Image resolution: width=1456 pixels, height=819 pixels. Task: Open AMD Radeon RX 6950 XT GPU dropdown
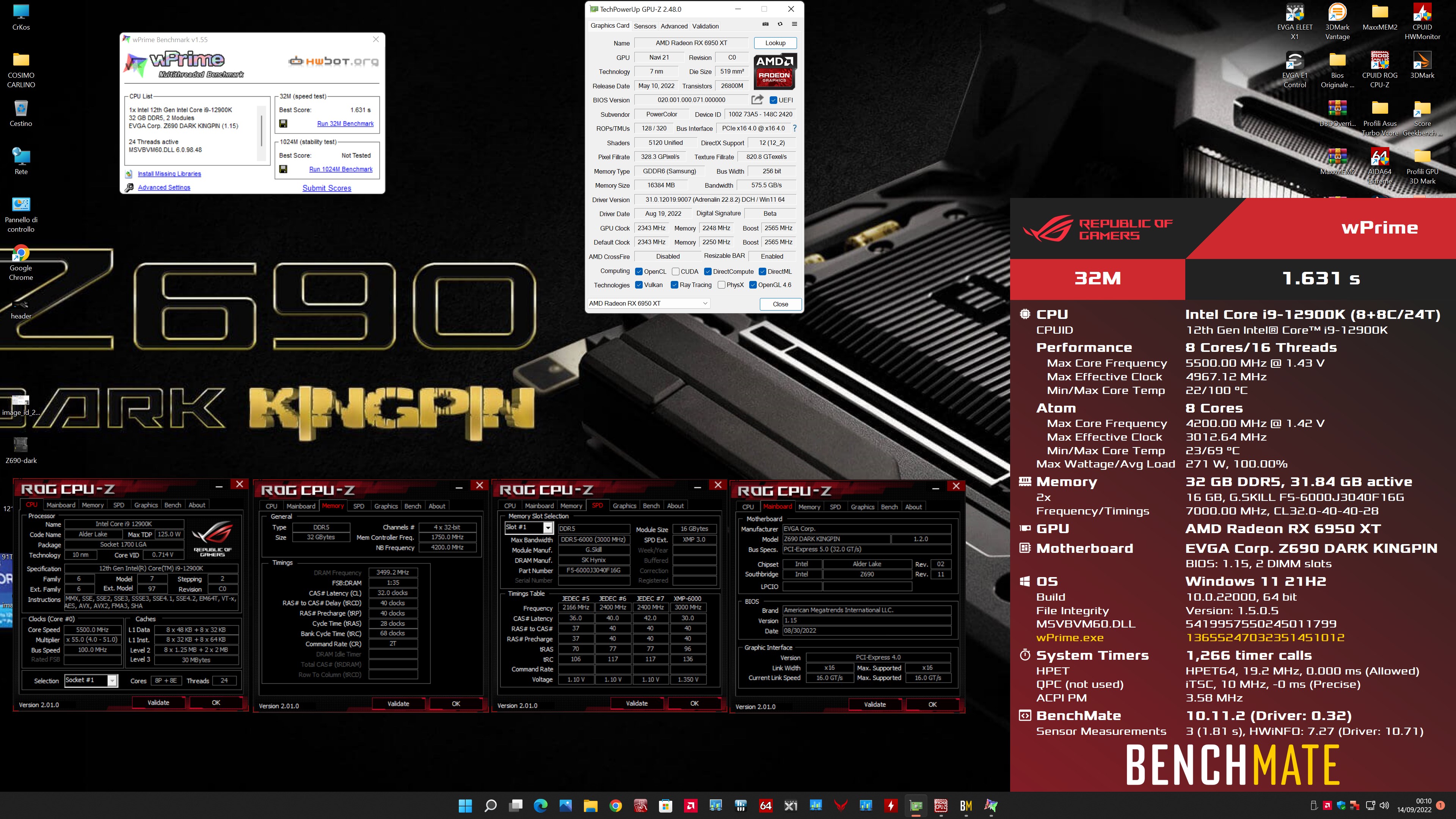[648, 303]
